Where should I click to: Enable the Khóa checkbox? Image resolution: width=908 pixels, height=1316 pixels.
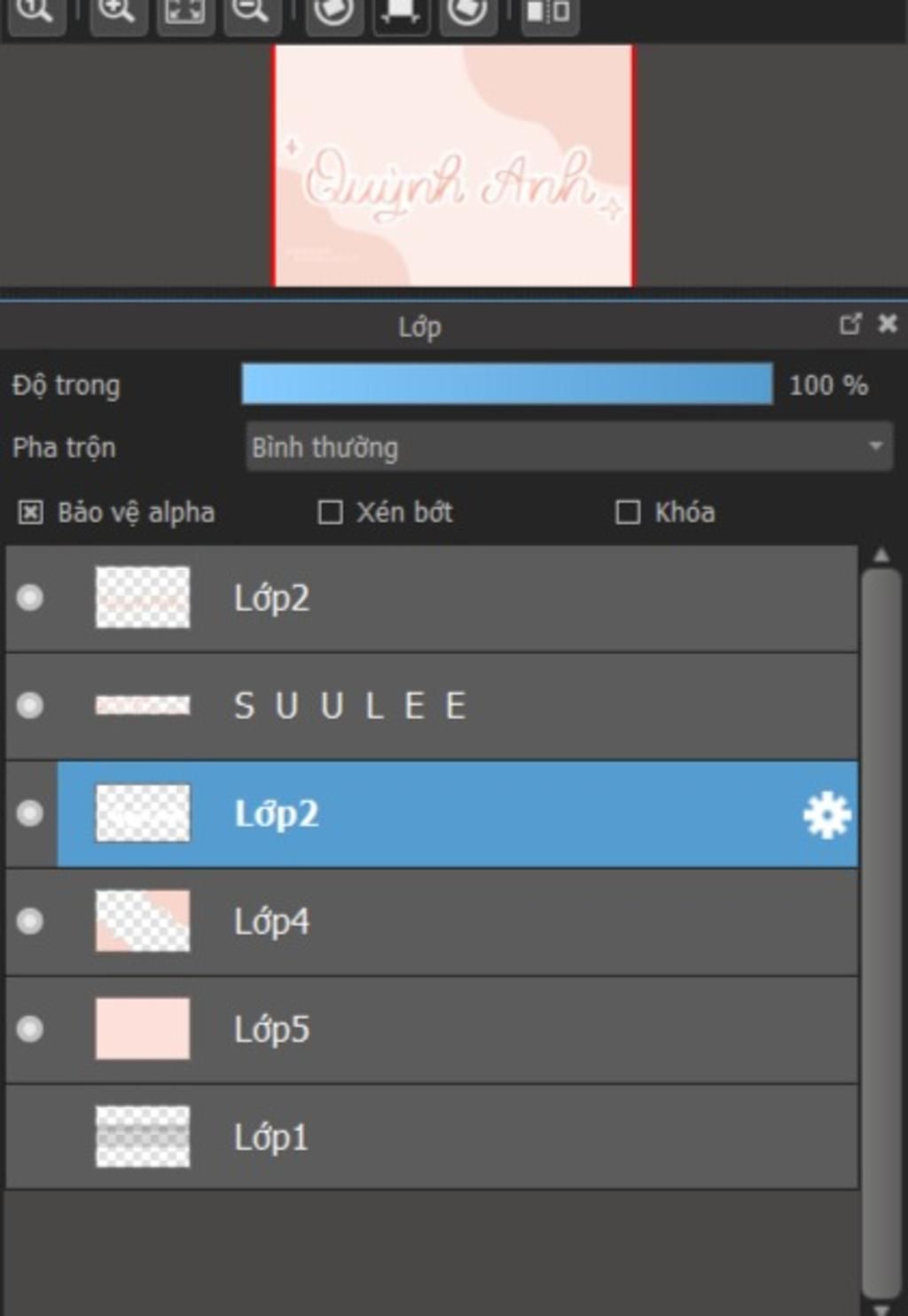[x=628, y=513]
